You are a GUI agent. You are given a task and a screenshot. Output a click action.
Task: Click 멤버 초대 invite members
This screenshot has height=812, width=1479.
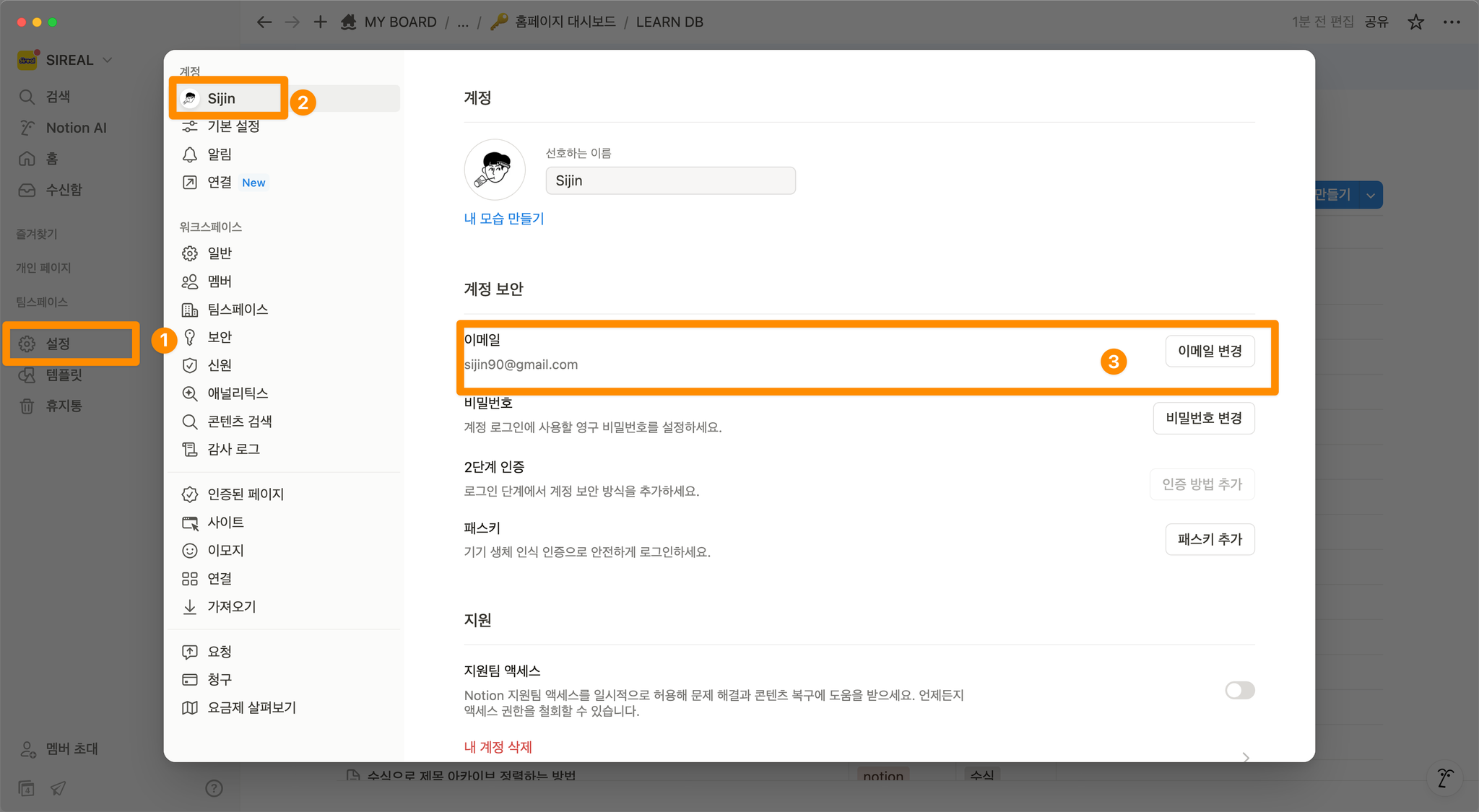click(59, 749)
